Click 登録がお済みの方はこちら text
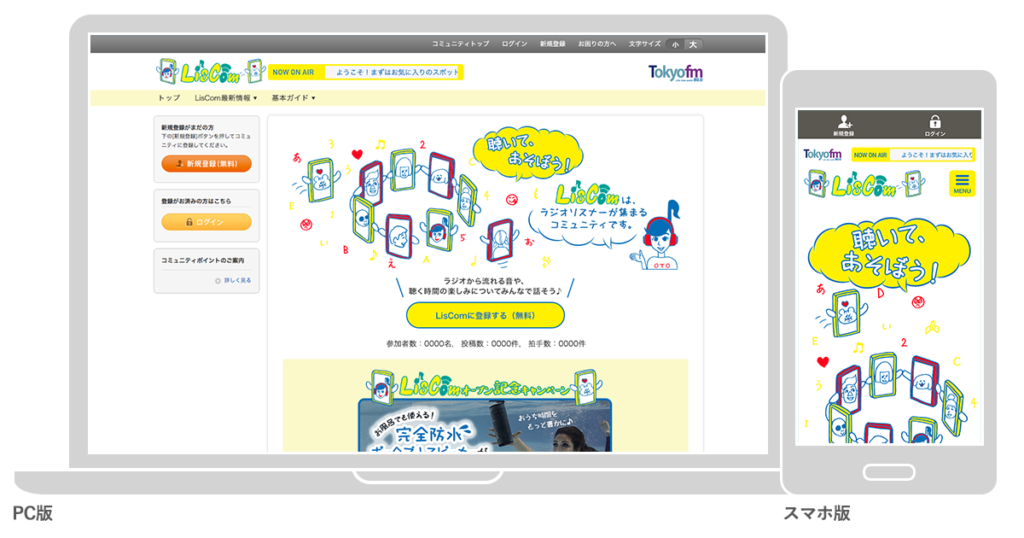 [x=196, y=201]
